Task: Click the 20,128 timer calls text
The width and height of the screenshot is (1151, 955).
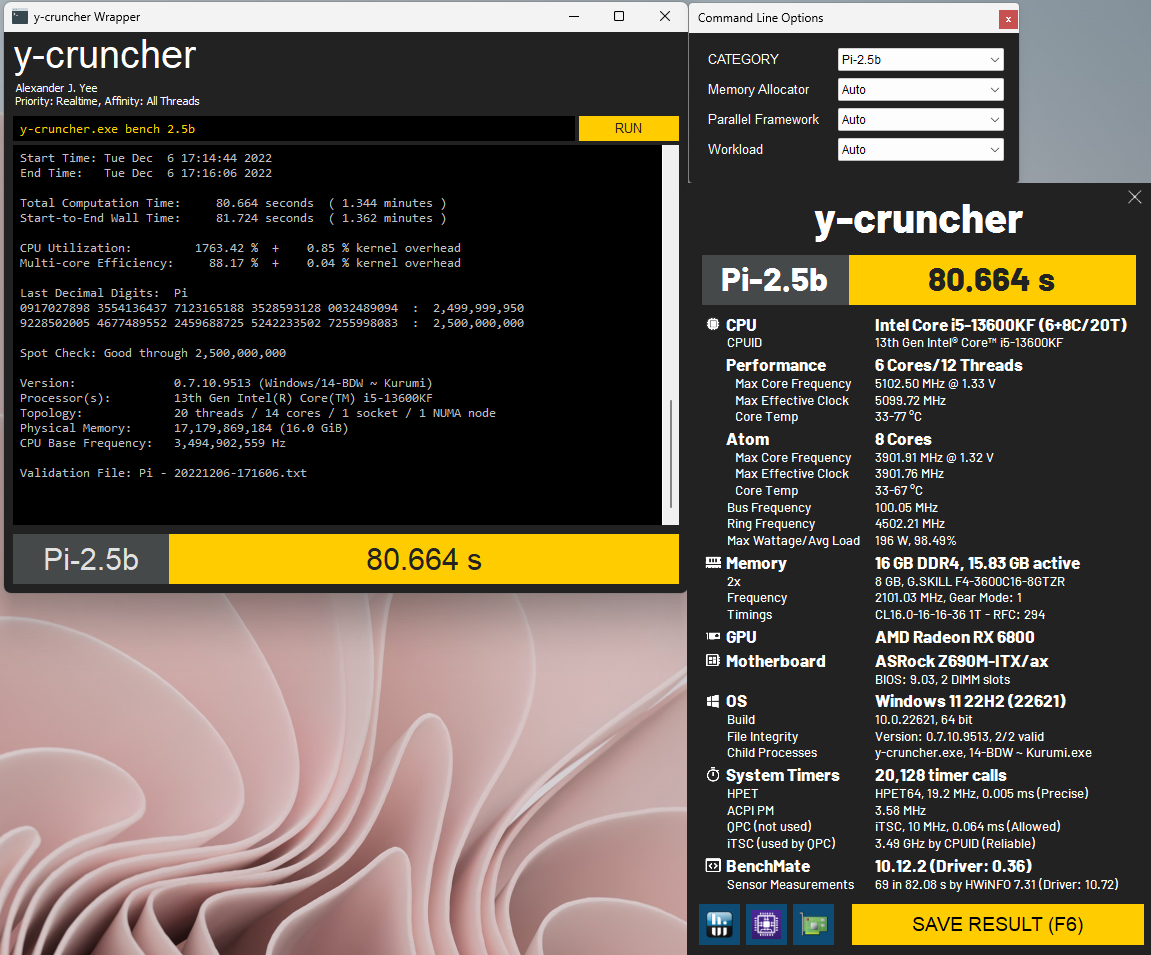Action: coord(940,775)
